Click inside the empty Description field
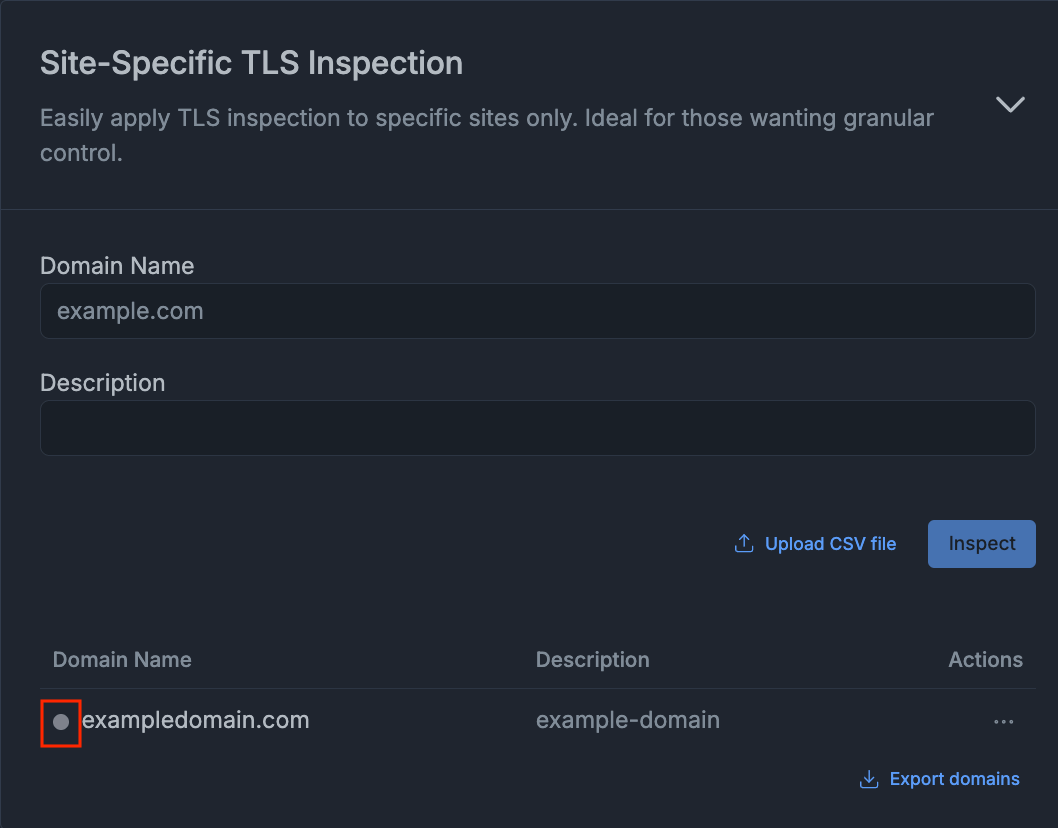The image size is (1058, 828). (x=537, y=428)
